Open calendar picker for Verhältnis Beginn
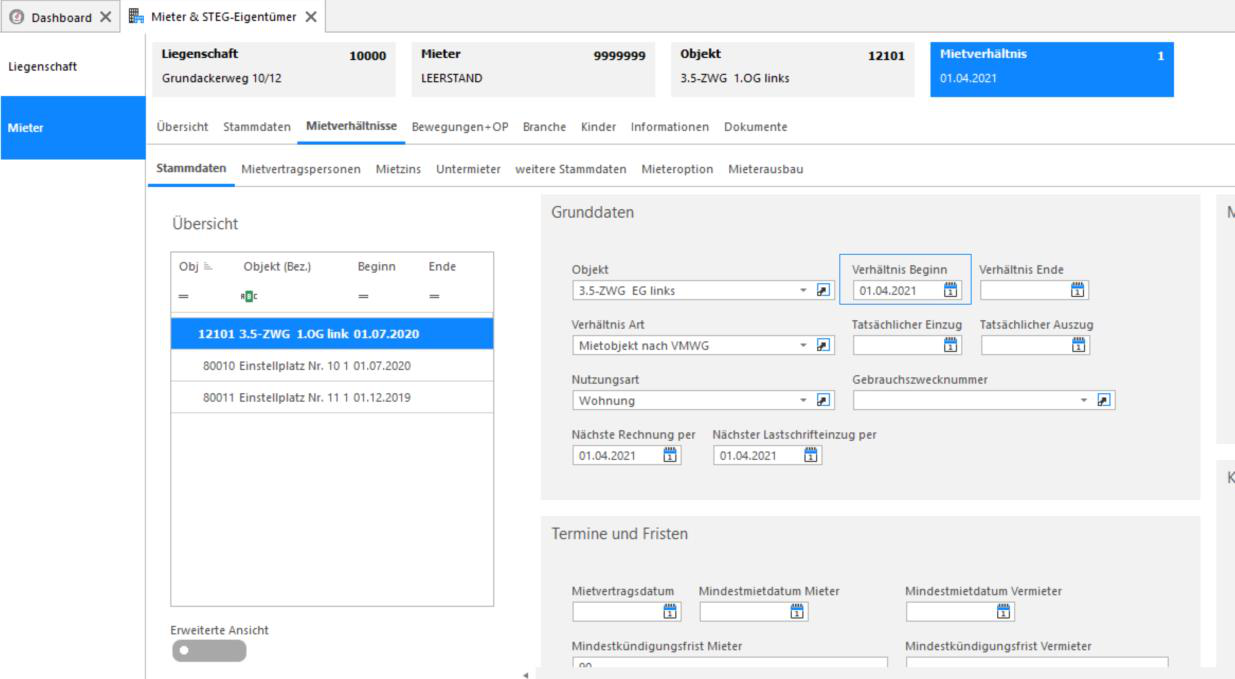1235x679 pixels. (x=951, y=290)
